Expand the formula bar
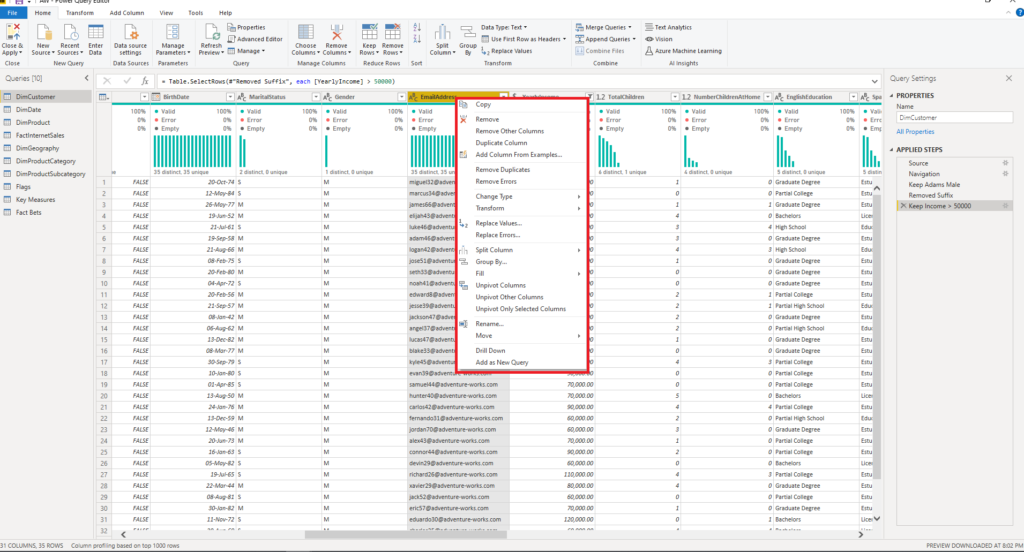Viewport: 1024px width, 552px height. coord(874,81)
